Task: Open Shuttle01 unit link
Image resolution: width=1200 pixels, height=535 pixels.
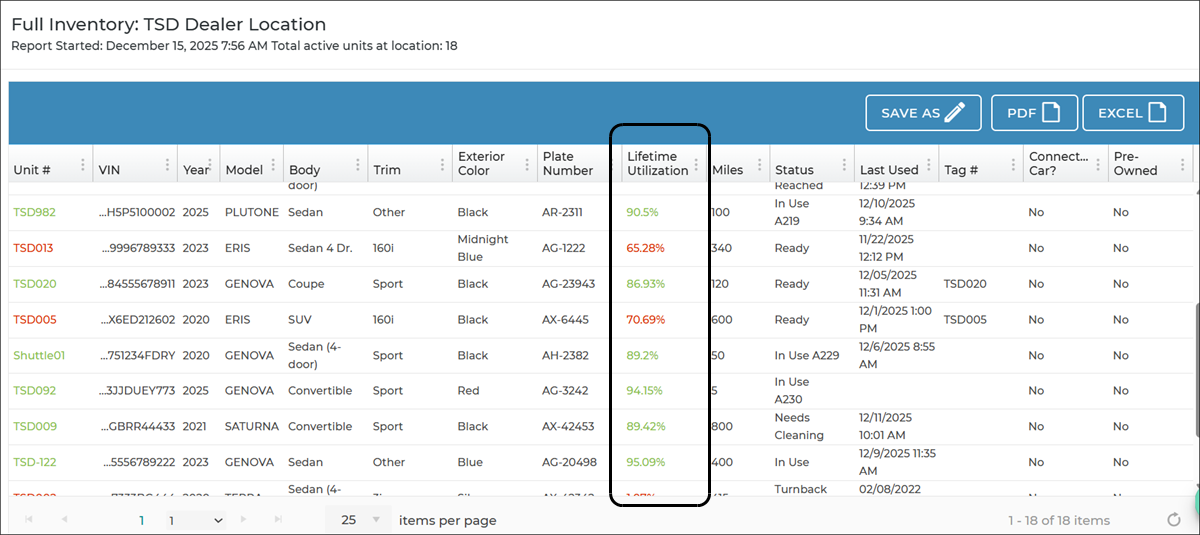Action: point(39,355)
